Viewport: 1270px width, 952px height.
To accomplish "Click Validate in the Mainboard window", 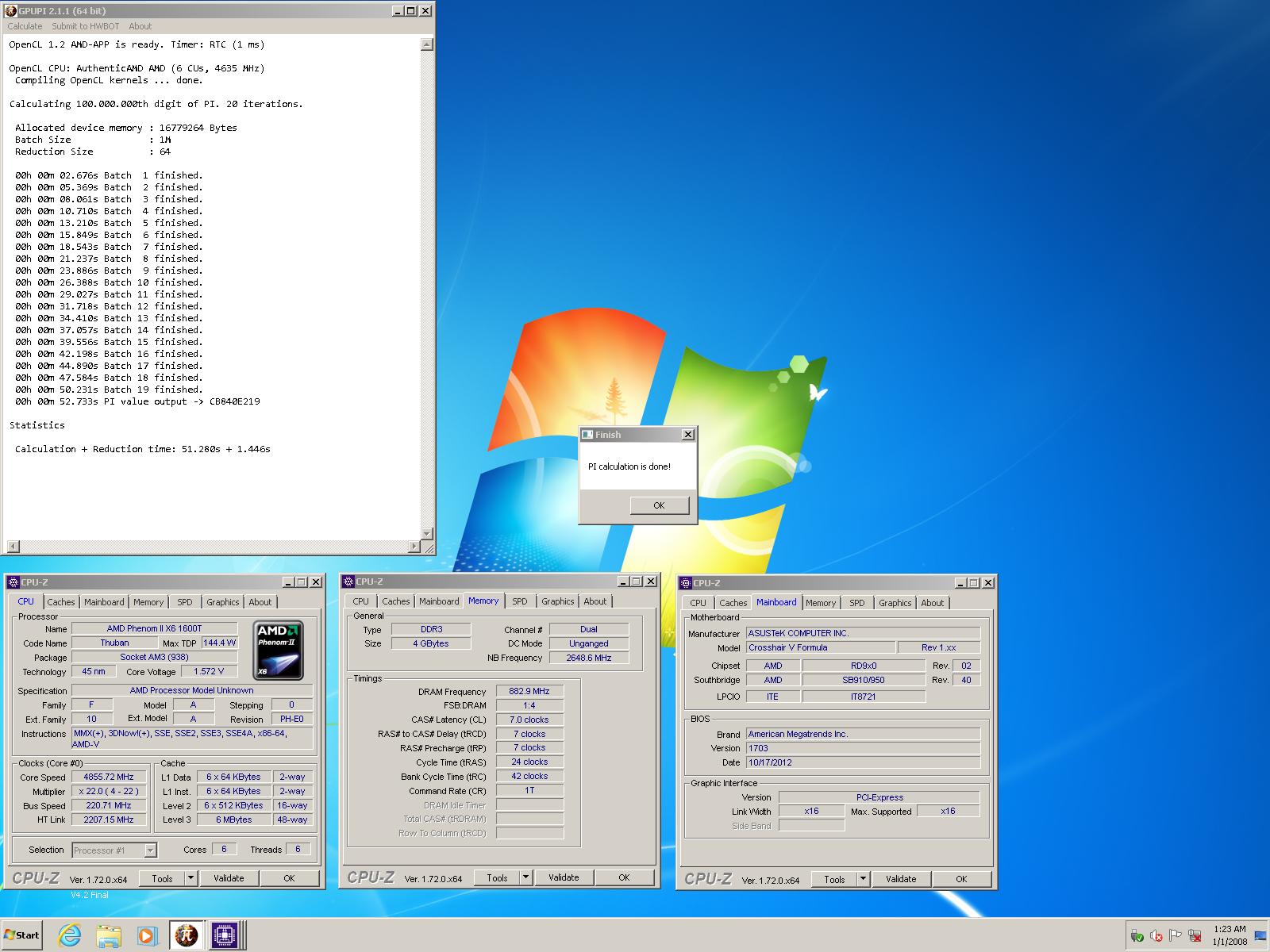I will click(901, 879).
